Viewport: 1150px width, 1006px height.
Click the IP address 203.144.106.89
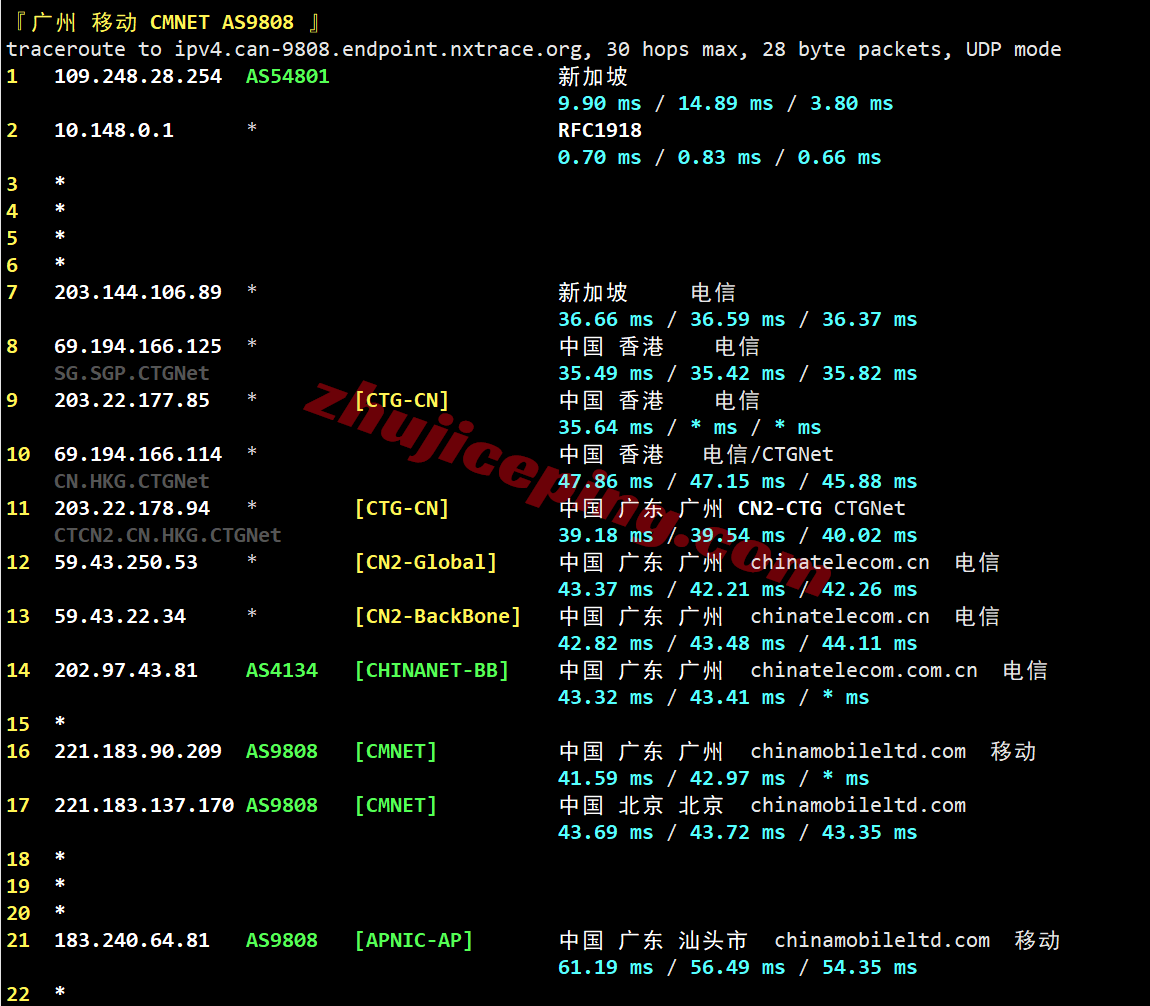point(138,292)
